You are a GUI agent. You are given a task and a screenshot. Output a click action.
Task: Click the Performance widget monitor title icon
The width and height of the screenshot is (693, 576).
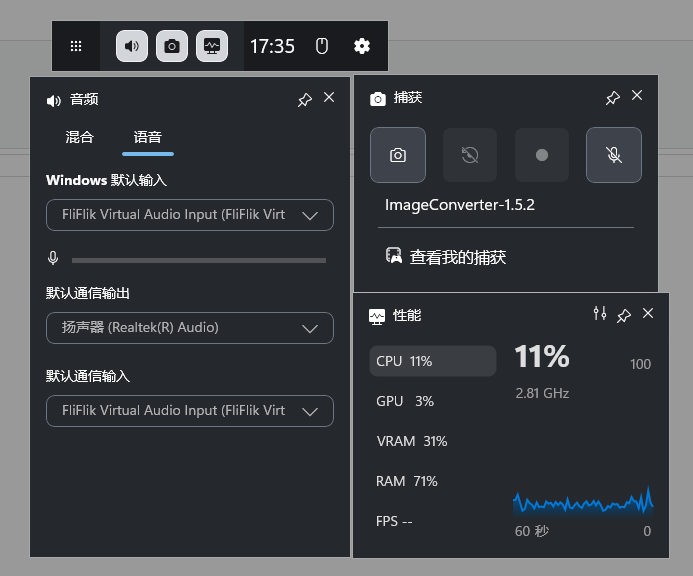point(377,317)
